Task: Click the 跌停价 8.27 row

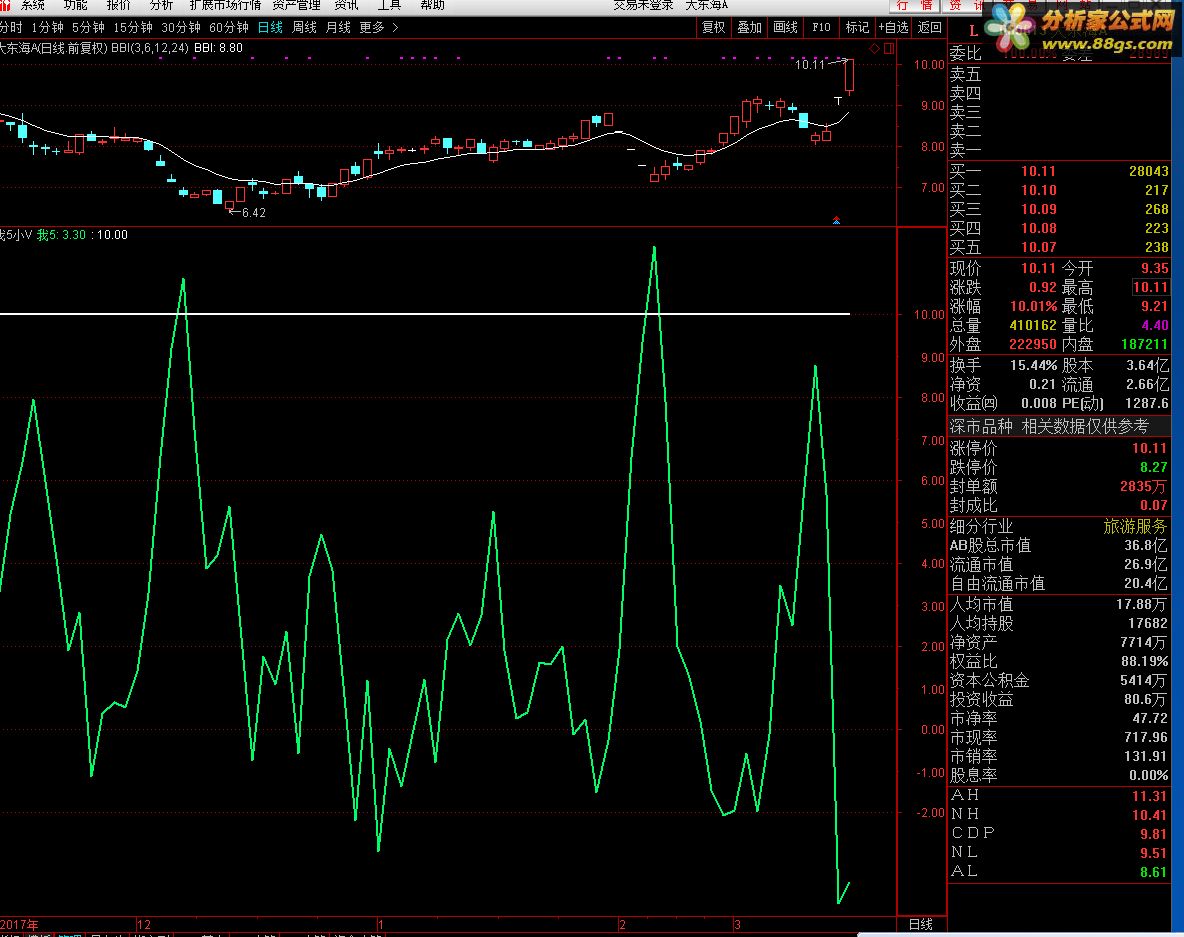Action: click(x=1059, y=467)
